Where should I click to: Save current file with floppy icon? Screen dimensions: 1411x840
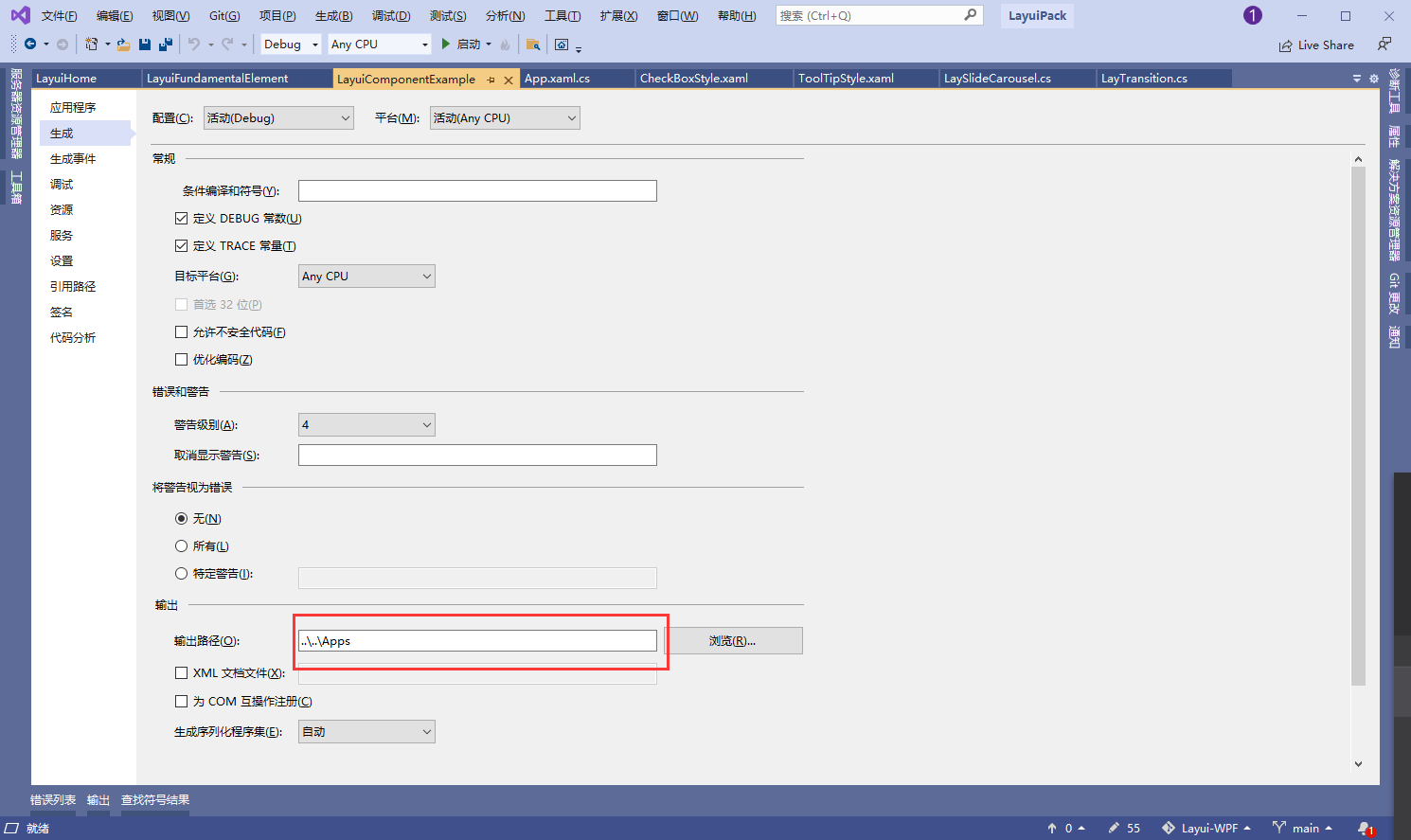[x=145, y=45]
